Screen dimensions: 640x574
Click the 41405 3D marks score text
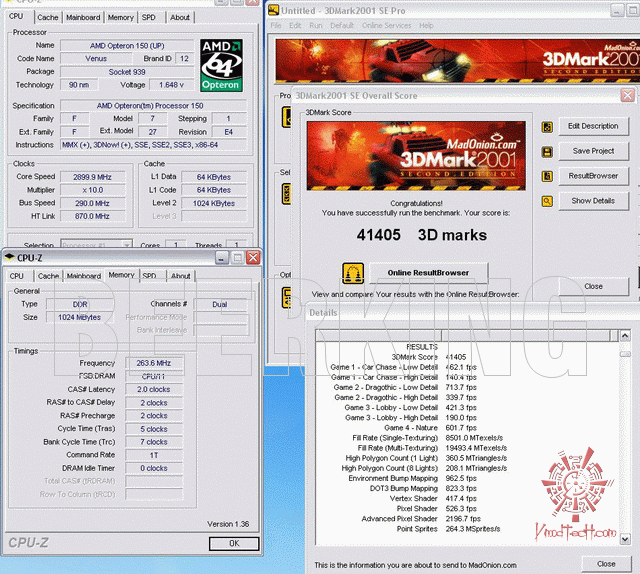click(422, 235)
